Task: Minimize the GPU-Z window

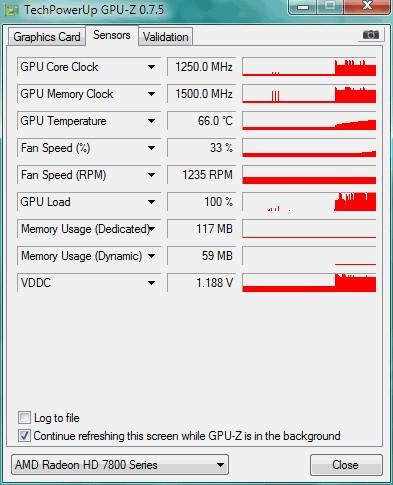Action: click(303, 7)
